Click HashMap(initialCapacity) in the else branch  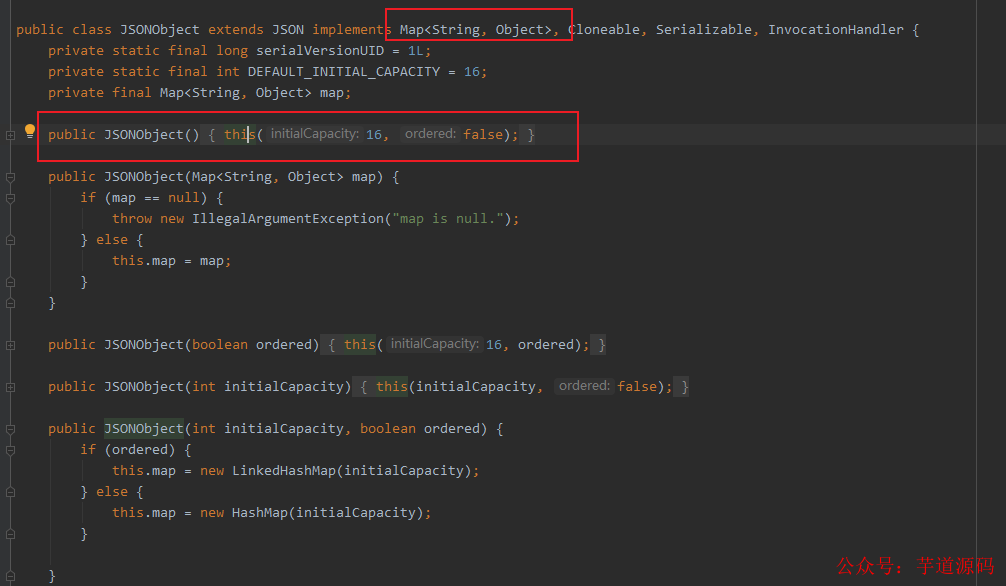coord(327,513)
